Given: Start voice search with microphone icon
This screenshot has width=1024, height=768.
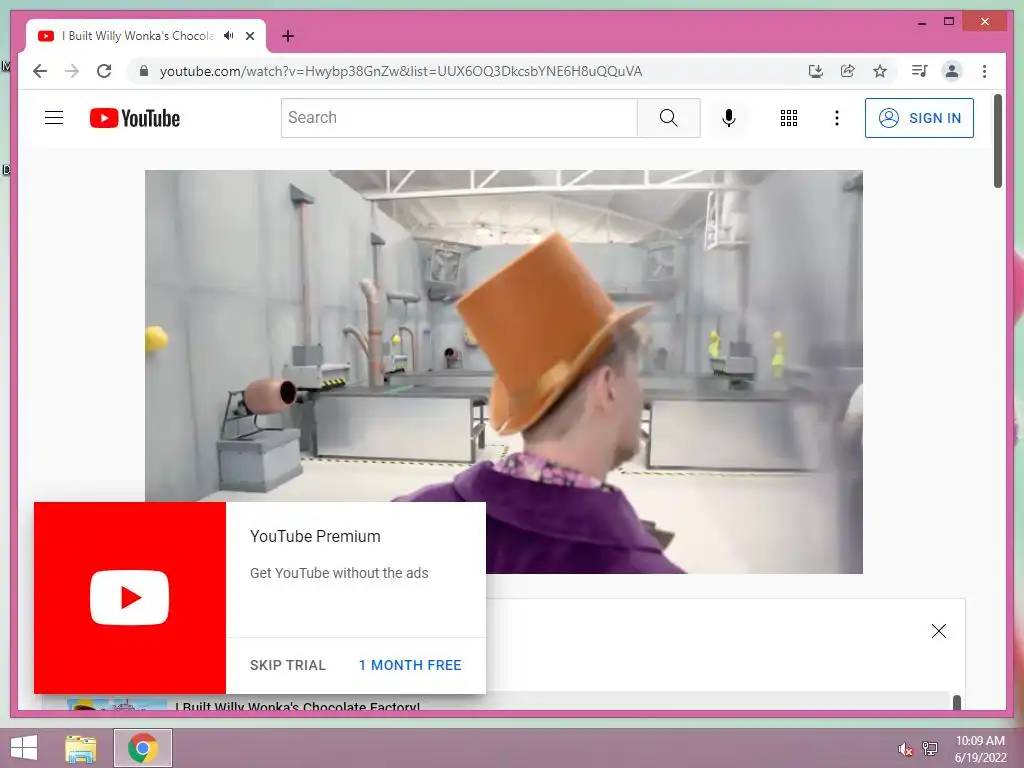Looking at the screenshot, I should [x=729, y=118].
